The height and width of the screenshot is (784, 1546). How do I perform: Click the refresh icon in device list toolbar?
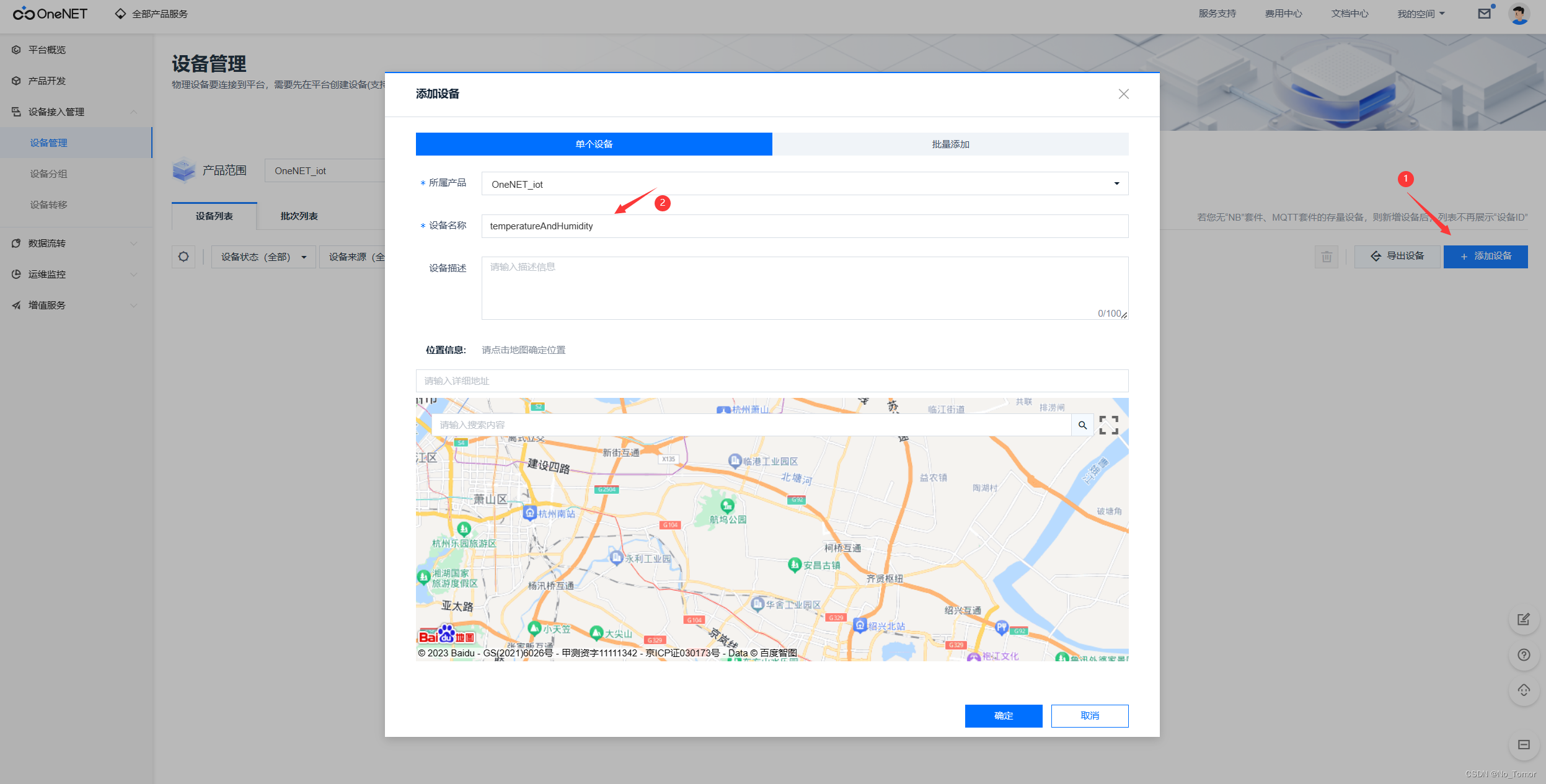pos(183,257)
